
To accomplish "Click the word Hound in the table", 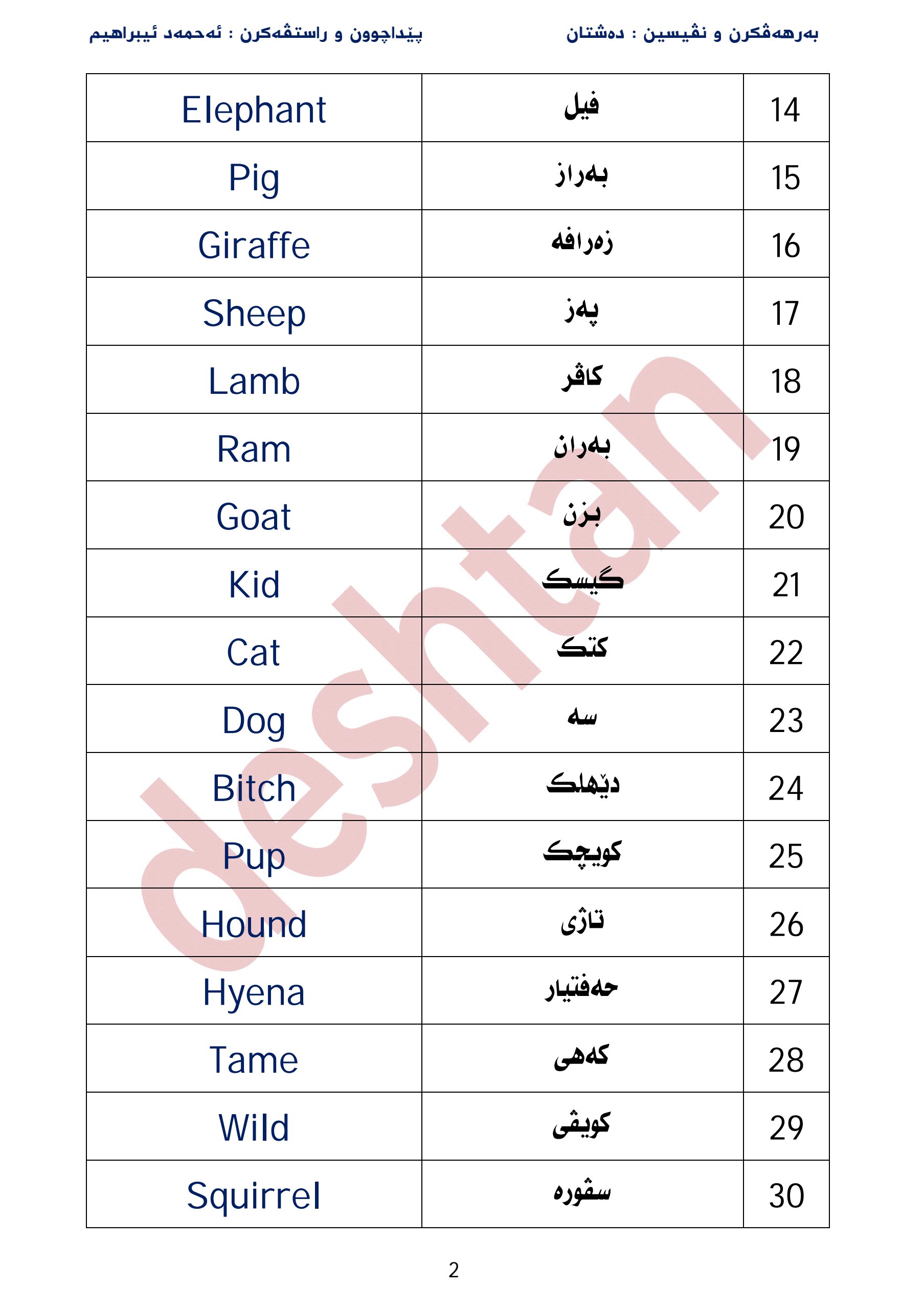I will pyautogui.click(x=253, y=924).
